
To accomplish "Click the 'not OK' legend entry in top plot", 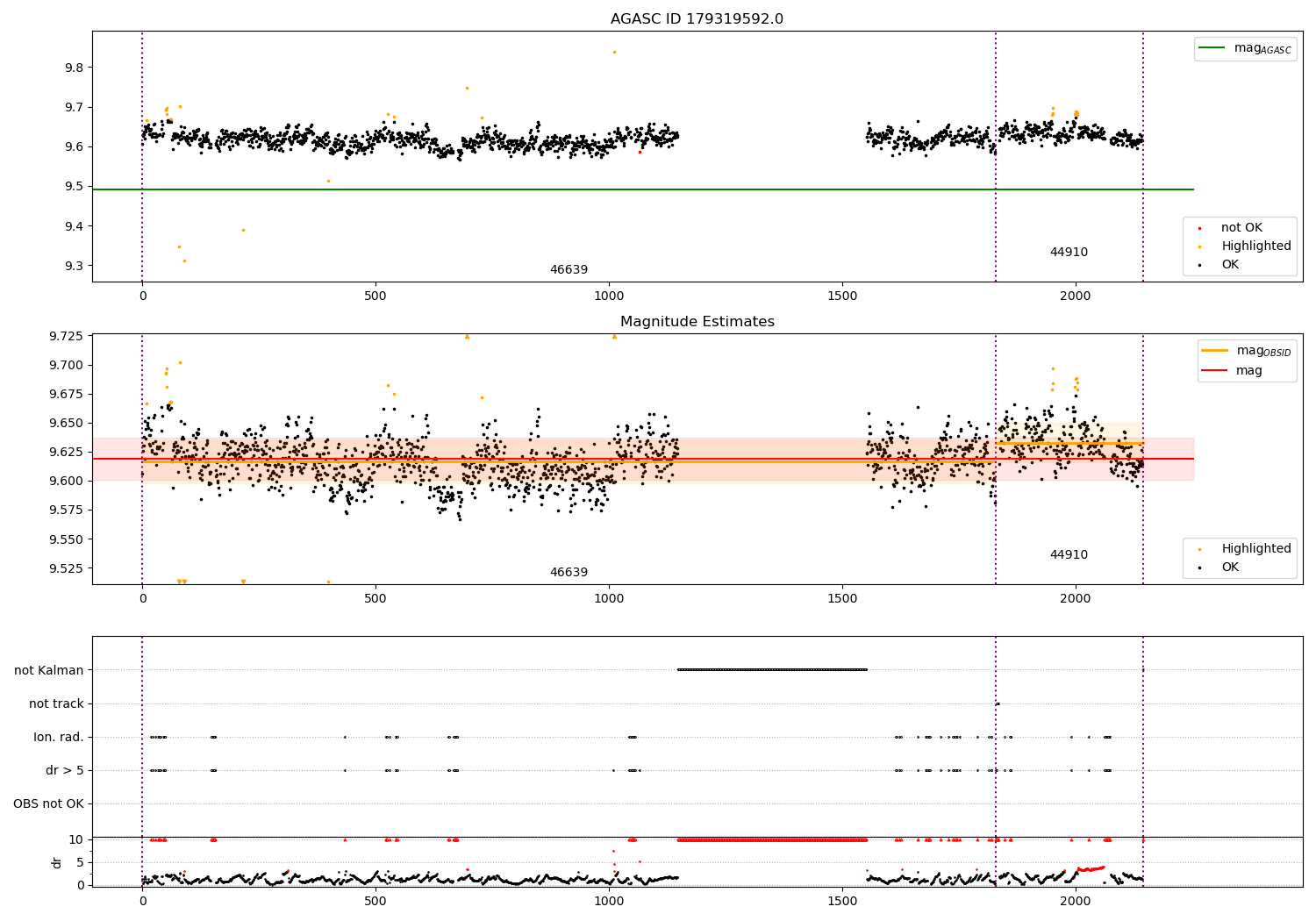I will pyautogui.click(x=1241, y=228).
